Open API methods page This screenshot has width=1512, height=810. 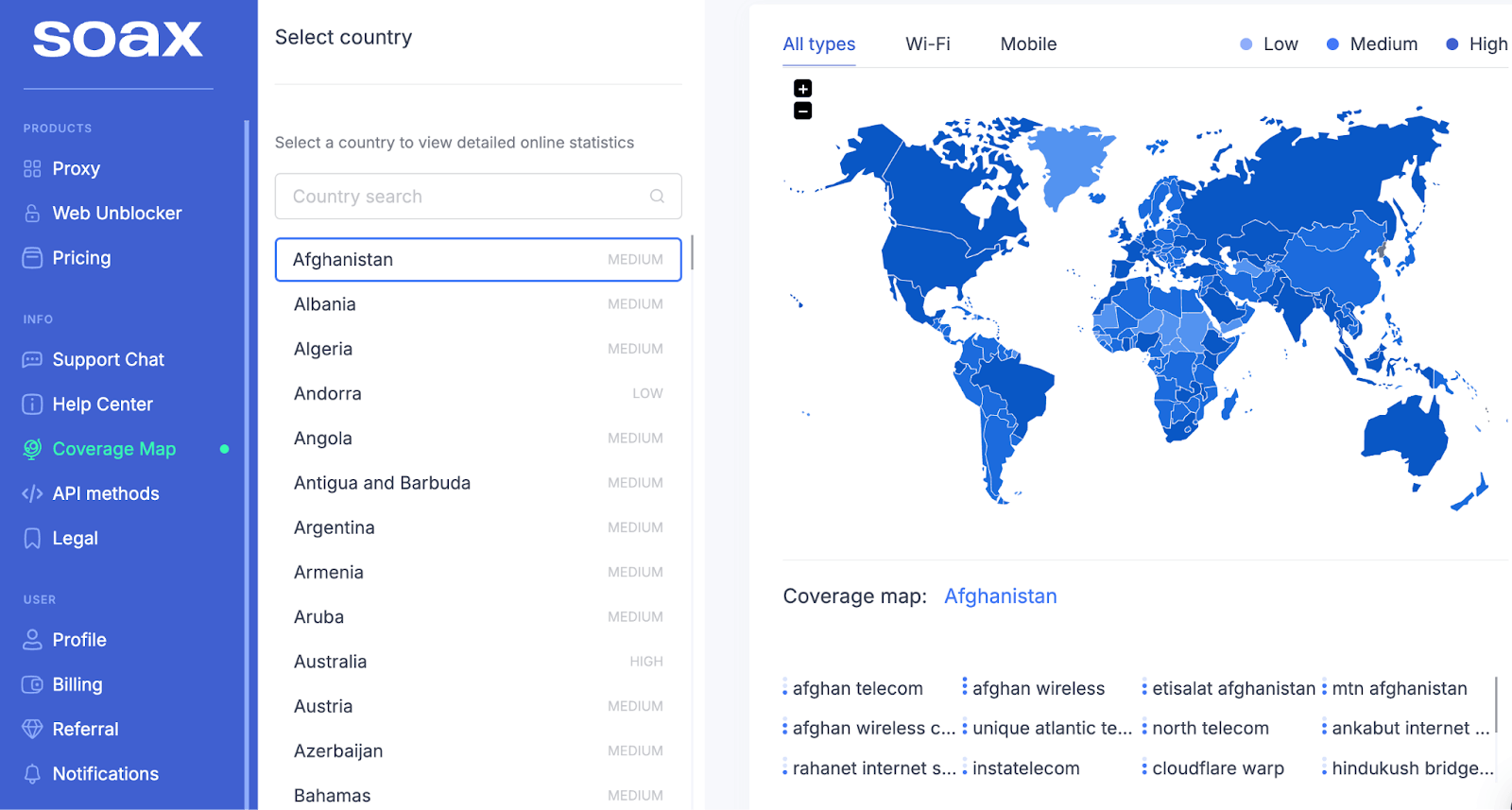coord(106,493)
